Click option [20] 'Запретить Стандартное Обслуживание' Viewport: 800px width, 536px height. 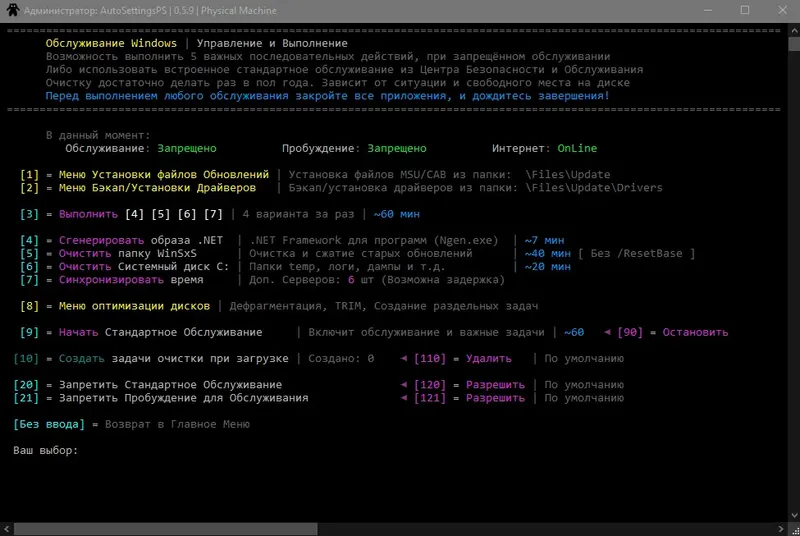[147, 385]
